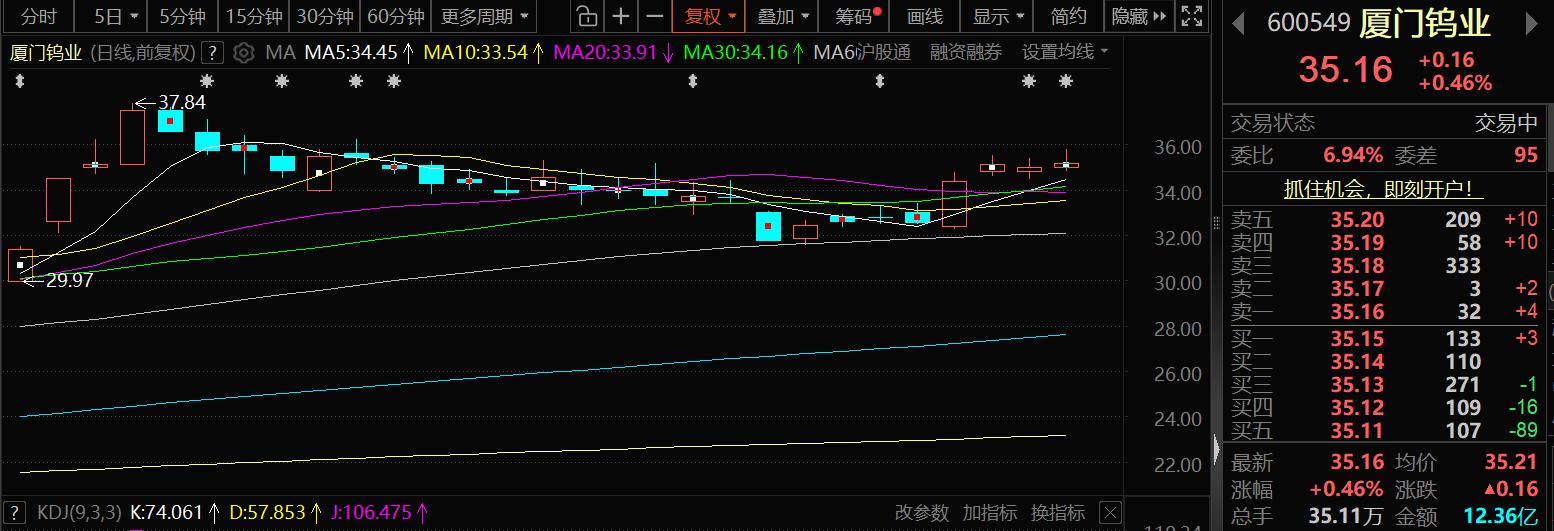
Task: Zoom in the chart with the plus icon
Action: (x=621, y=16)
